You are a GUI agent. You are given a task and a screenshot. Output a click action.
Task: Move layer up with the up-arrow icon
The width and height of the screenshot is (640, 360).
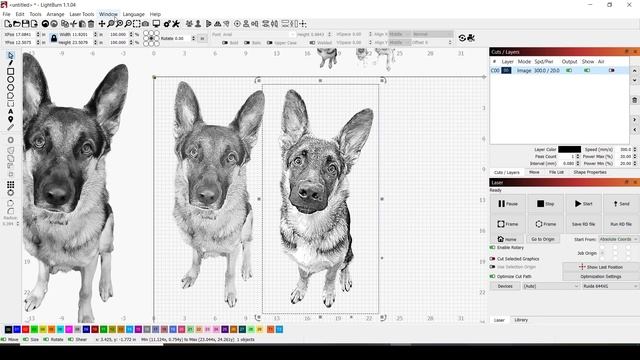(634, 71)
